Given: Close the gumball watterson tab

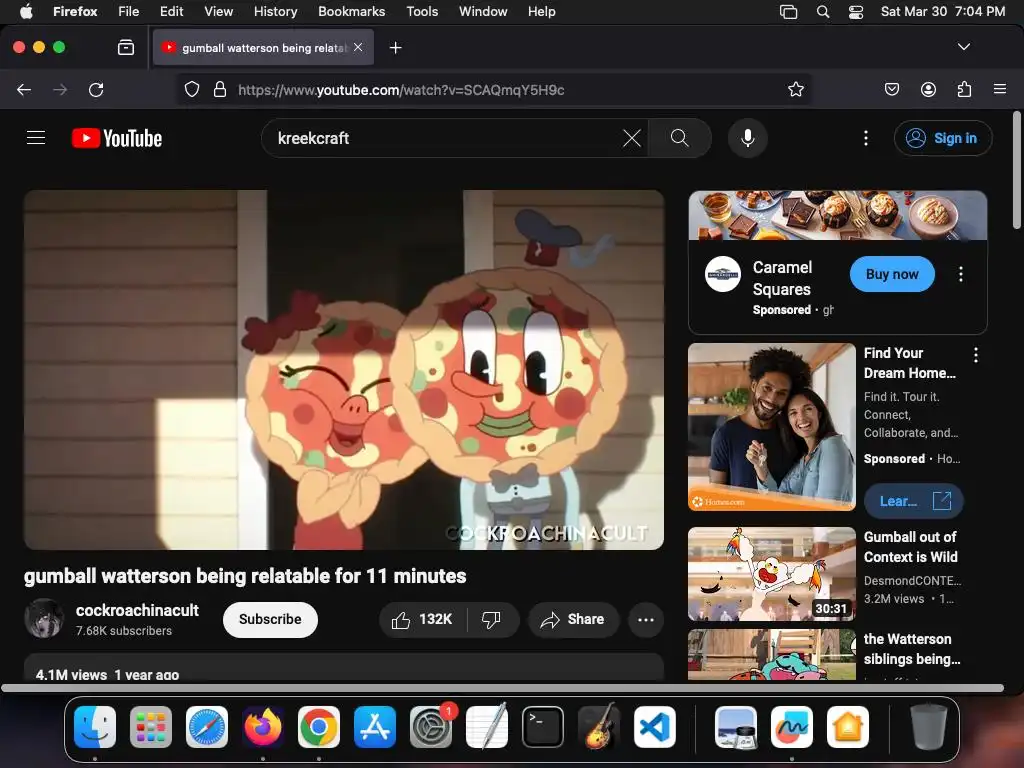Looking at the screenshot, I should (358, 47).
